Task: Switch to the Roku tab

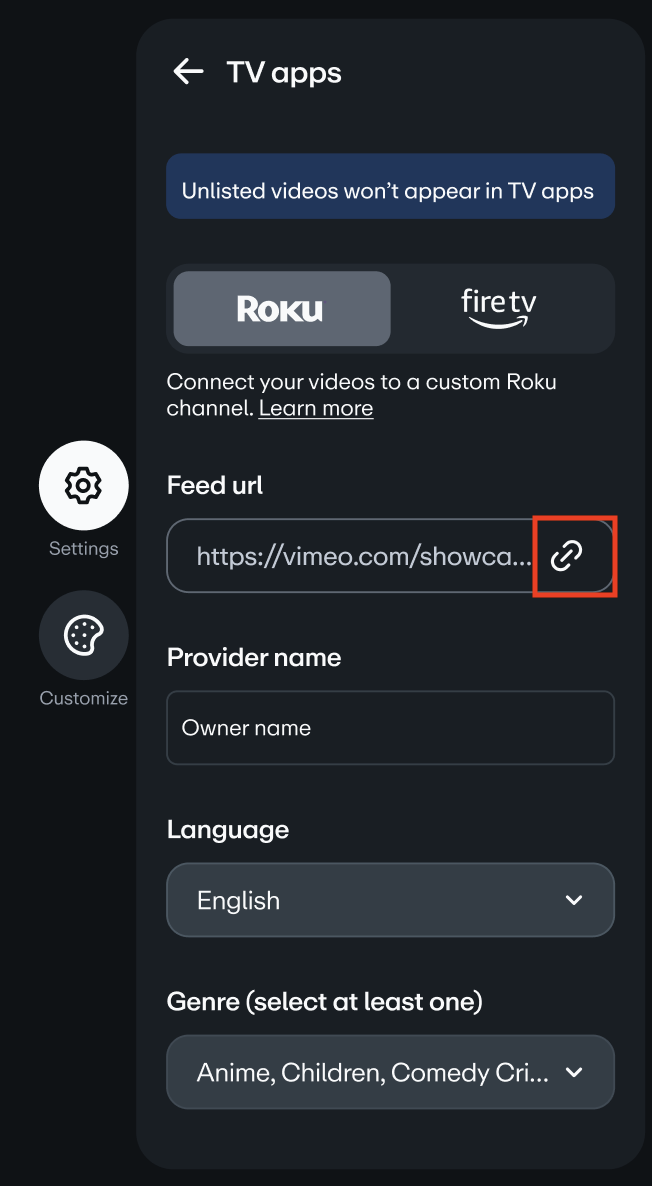Action: pos(281,309)
